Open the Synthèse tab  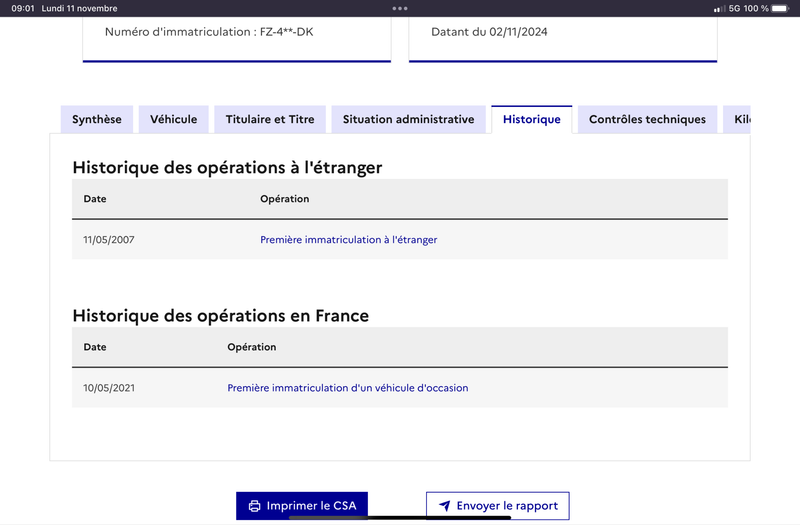(x=97, y=119)
